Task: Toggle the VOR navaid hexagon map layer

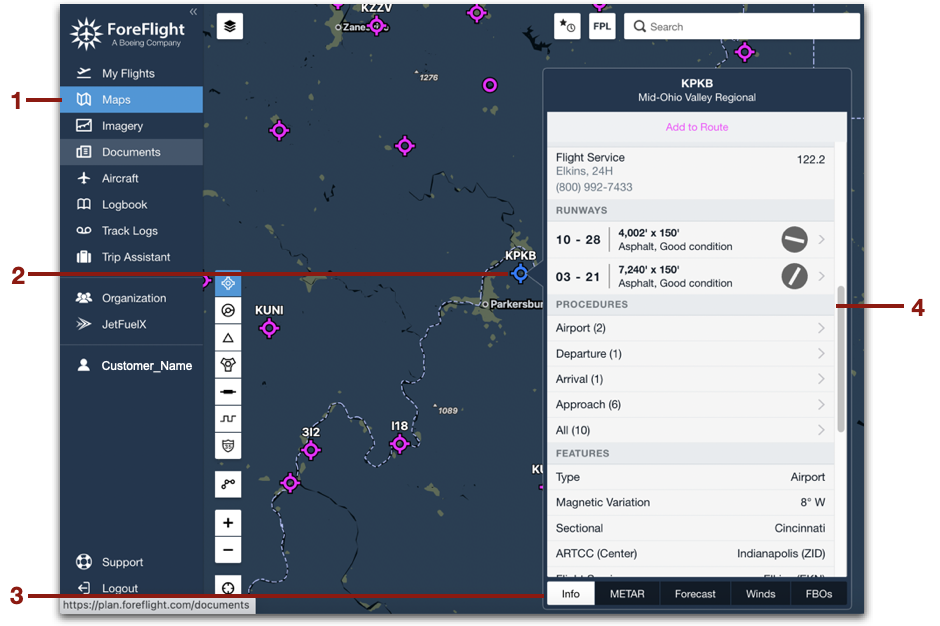Action: (228, 365)
